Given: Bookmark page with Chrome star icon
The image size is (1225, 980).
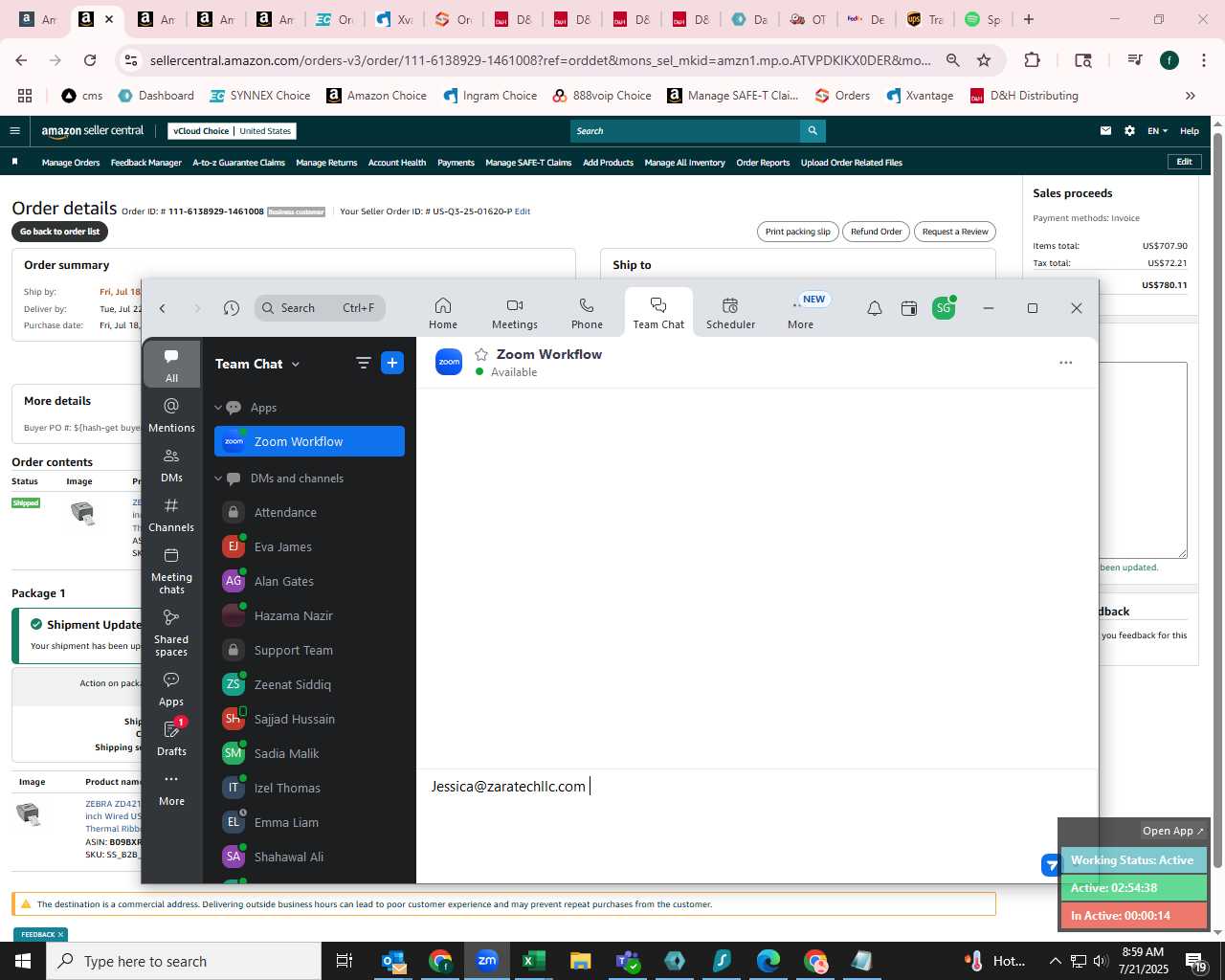Looking at the screenshot, I should click(x=984, y=60).
